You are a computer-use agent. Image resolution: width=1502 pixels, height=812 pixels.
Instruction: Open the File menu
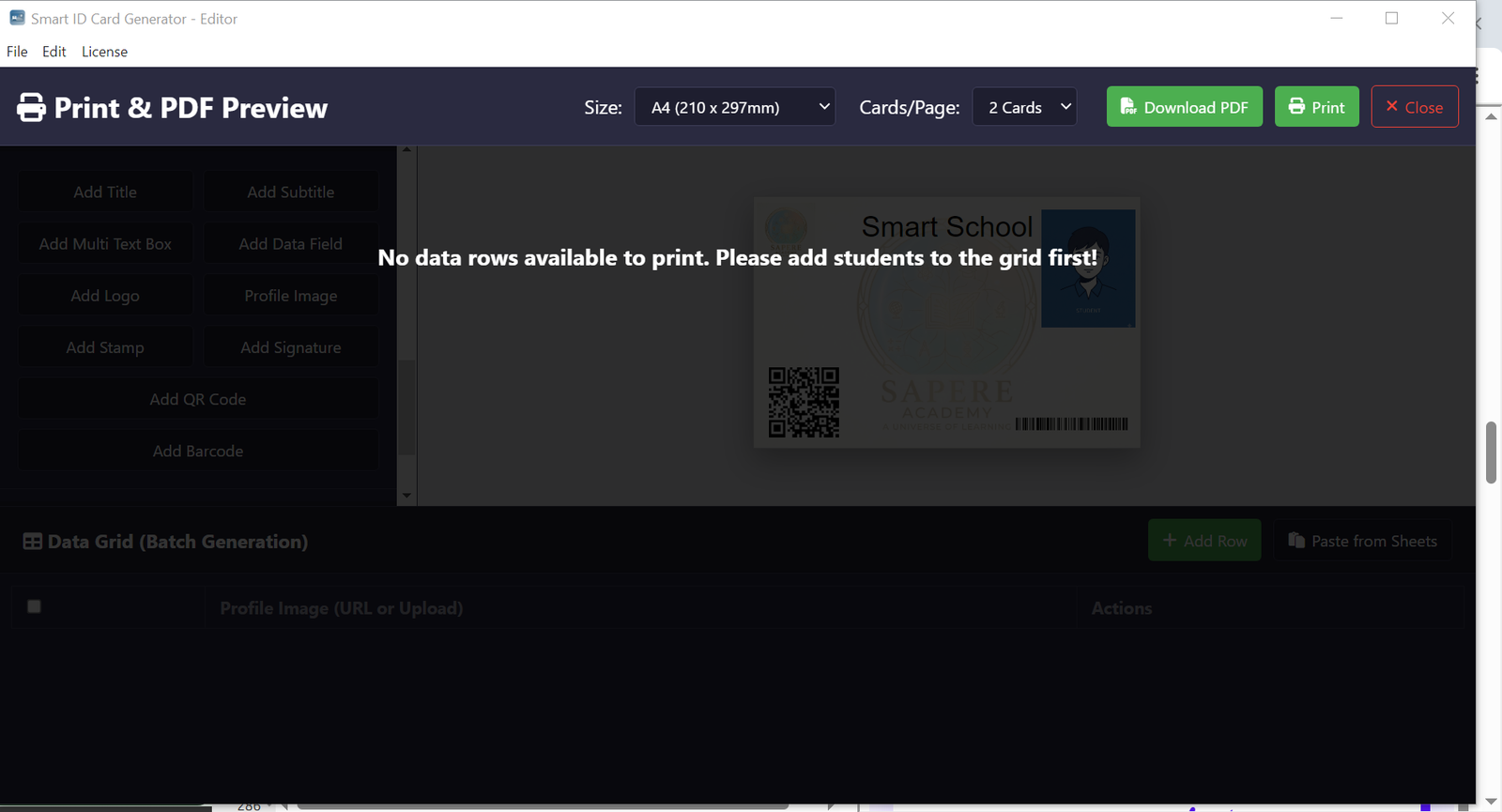click(17, 52)
